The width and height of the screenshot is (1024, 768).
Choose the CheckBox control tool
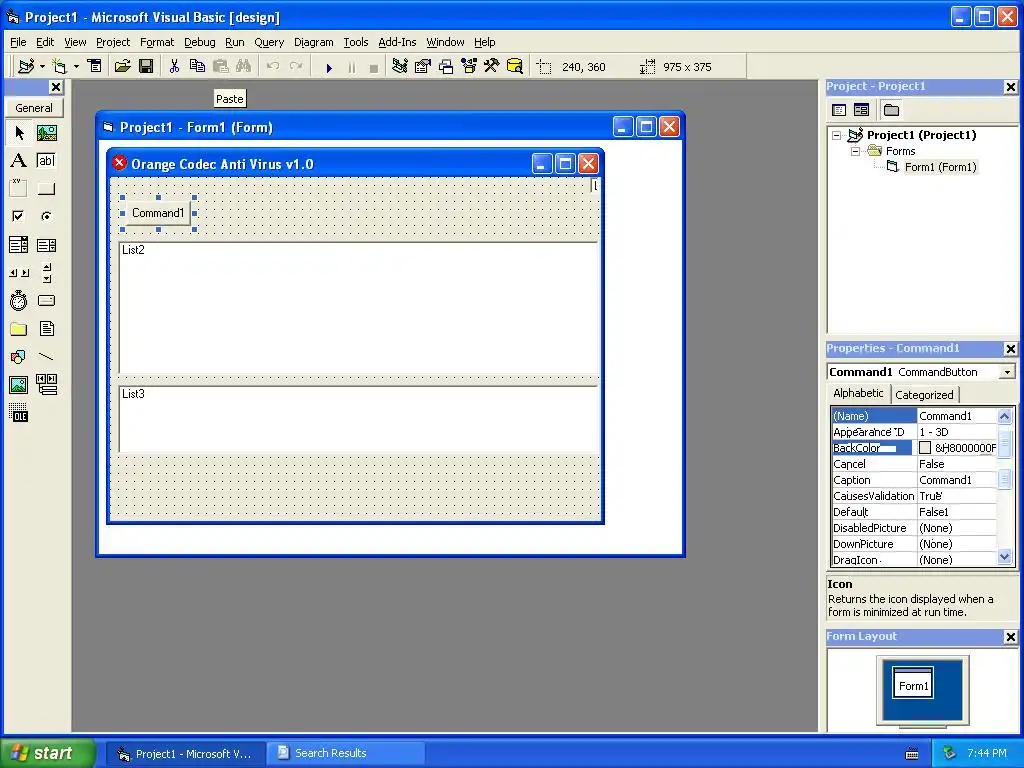pos(19,216)
